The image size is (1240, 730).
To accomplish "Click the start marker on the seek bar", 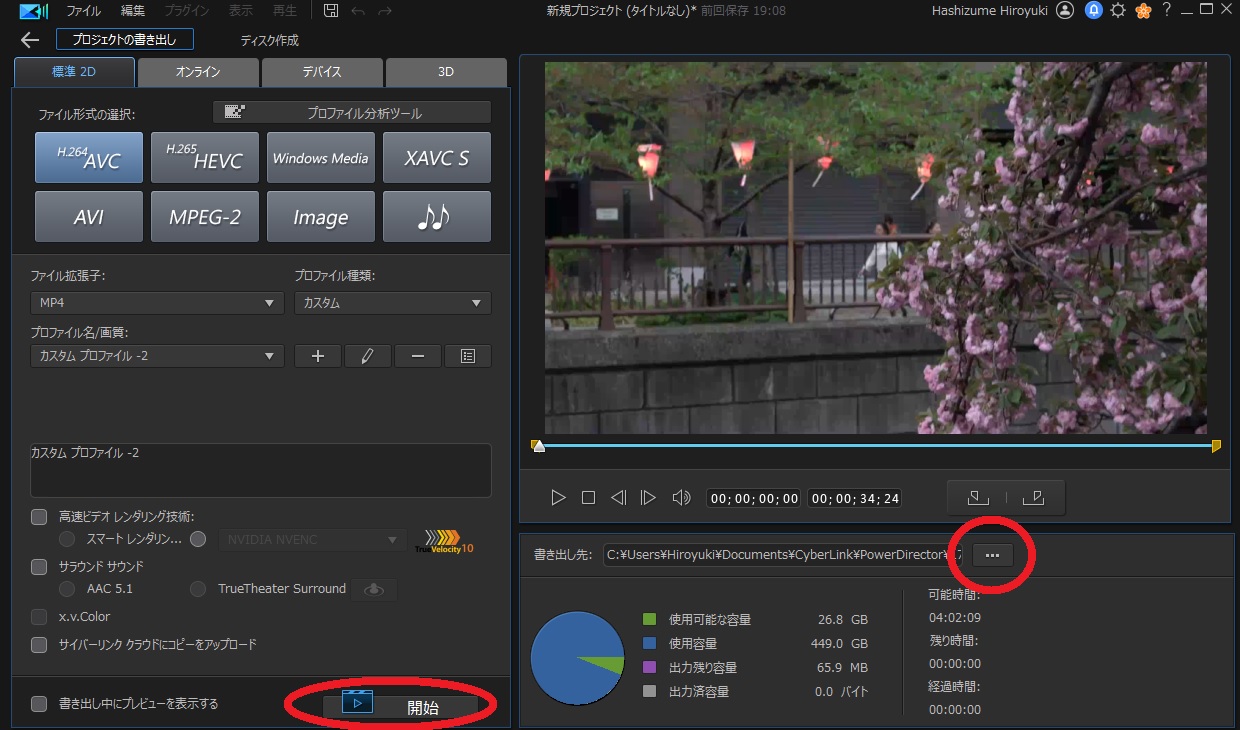I will tap(538, 446).
